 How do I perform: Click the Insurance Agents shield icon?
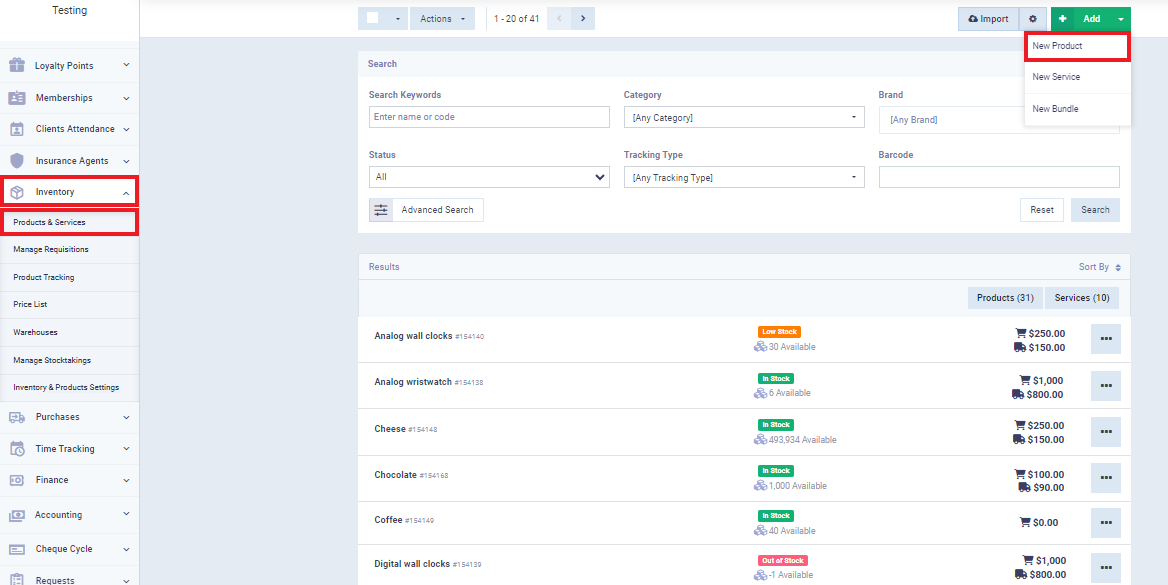click(17, 161)
